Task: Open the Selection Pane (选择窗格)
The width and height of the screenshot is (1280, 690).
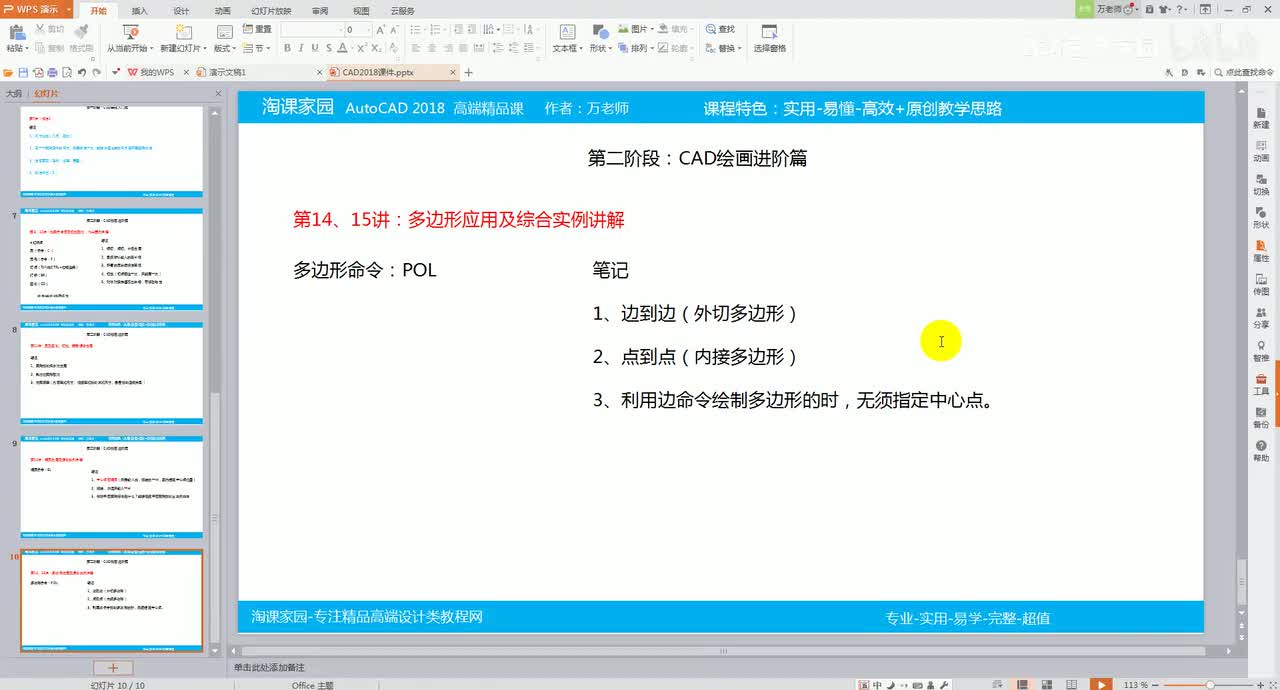Action: coord(770,40)
